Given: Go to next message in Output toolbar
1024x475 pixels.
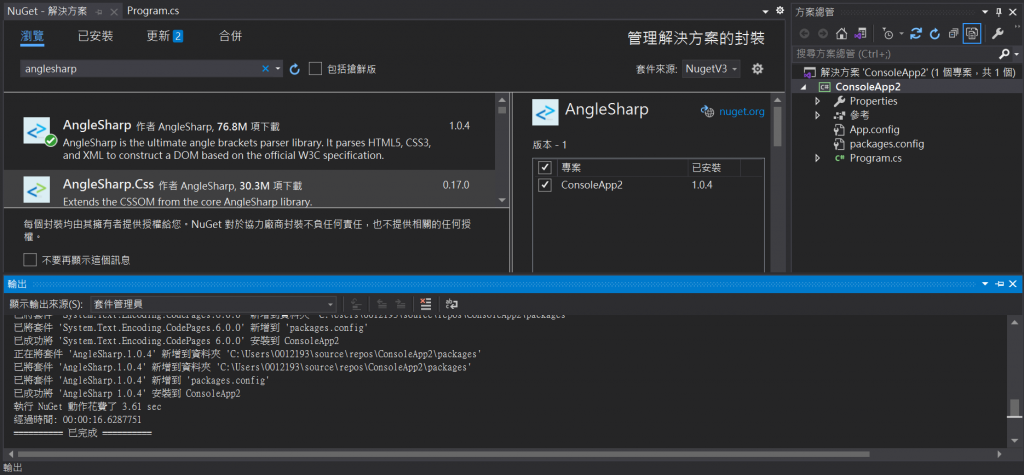Looking at the screenshot, I should point(400,304).
